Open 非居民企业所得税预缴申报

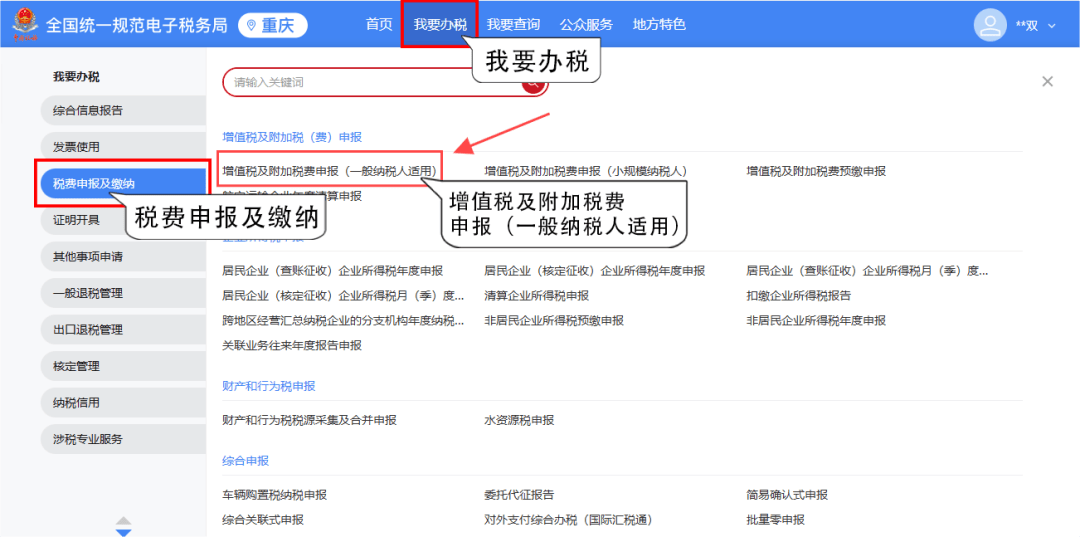(x=554, y=320)
